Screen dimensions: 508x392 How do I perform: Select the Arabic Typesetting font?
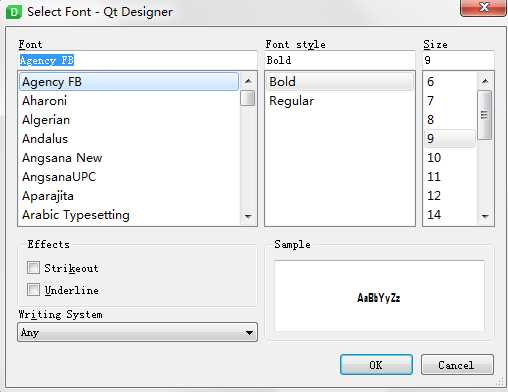(129, 215)
